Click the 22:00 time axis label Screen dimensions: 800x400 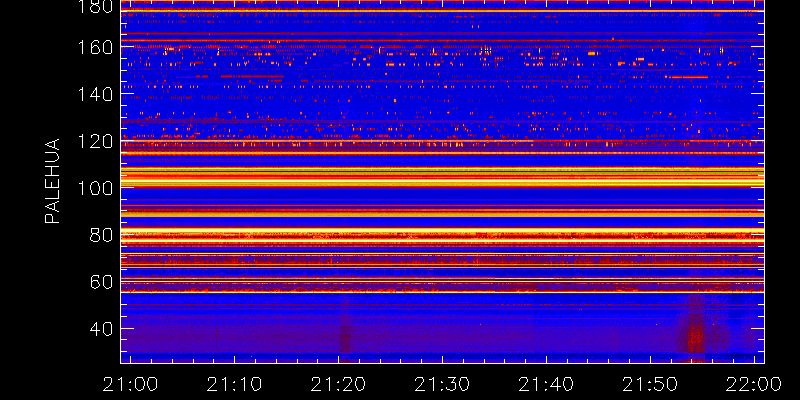tap(754, 384)
